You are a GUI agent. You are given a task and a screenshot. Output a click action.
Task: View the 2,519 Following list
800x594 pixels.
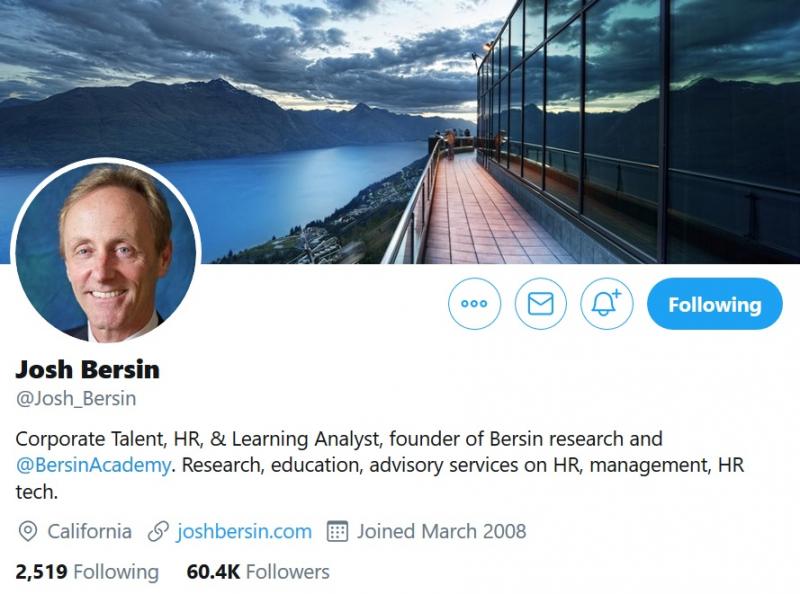[x=87, y=572]
